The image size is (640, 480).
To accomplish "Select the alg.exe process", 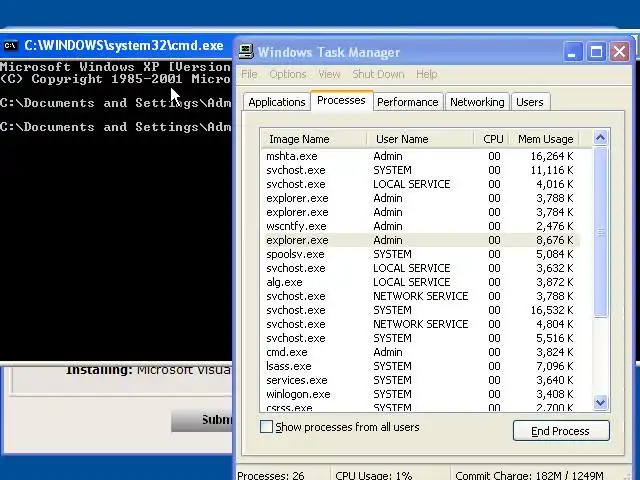I will [420, 282].
